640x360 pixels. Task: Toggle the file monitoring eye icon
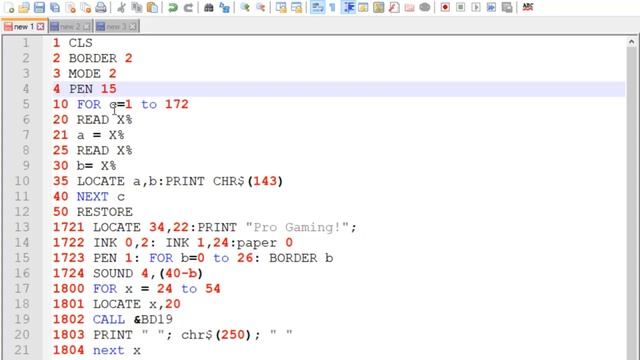[424, 7]
